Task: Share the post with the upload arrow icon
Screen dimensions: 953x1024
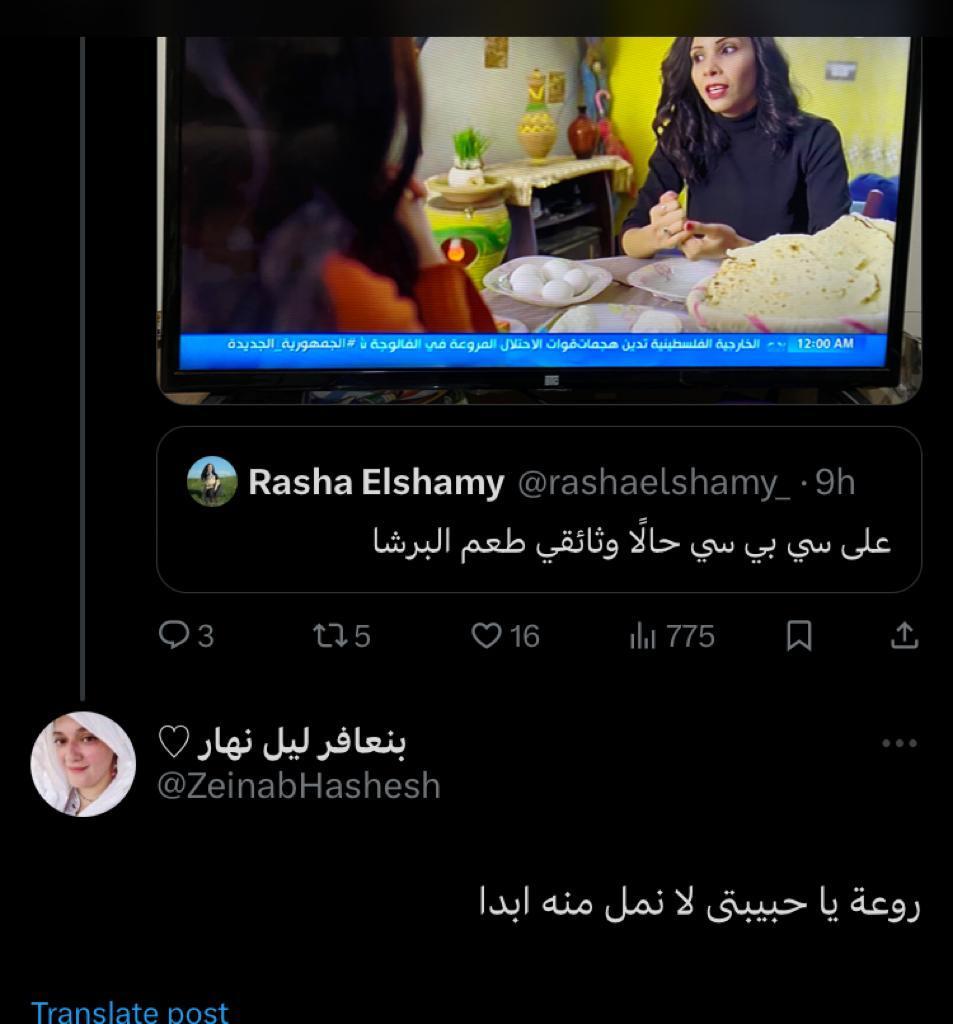Action: 905,635
